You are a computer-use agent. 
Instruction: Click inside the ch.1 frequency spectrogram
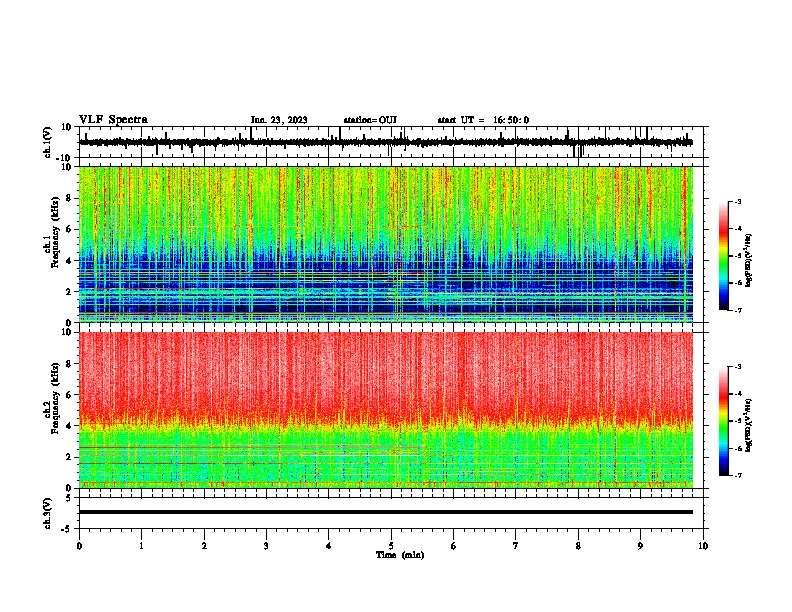click(x=385, y=244)
